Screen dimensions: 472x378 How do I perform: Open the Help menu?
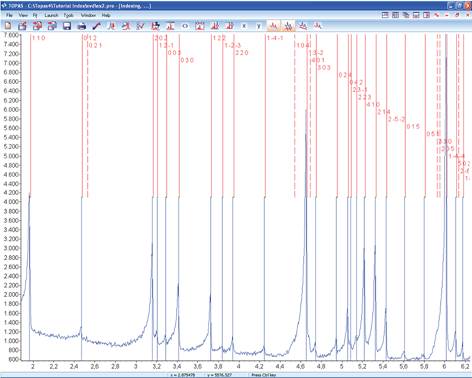tap(106, 15)
